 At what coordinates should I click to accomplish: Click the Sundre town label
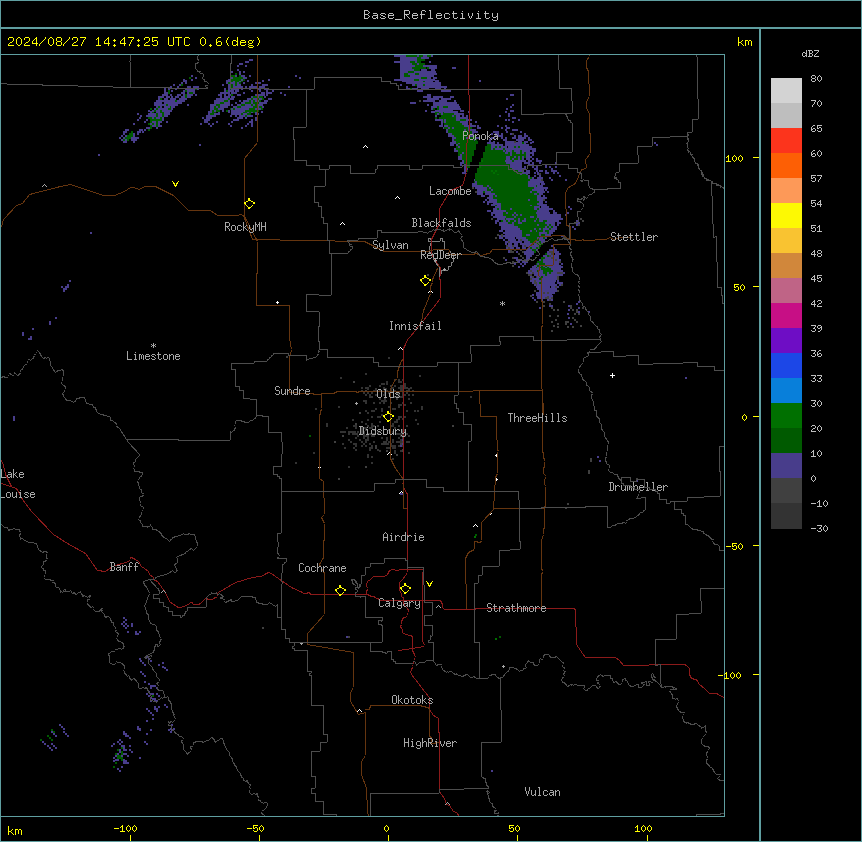pos(292,391)
